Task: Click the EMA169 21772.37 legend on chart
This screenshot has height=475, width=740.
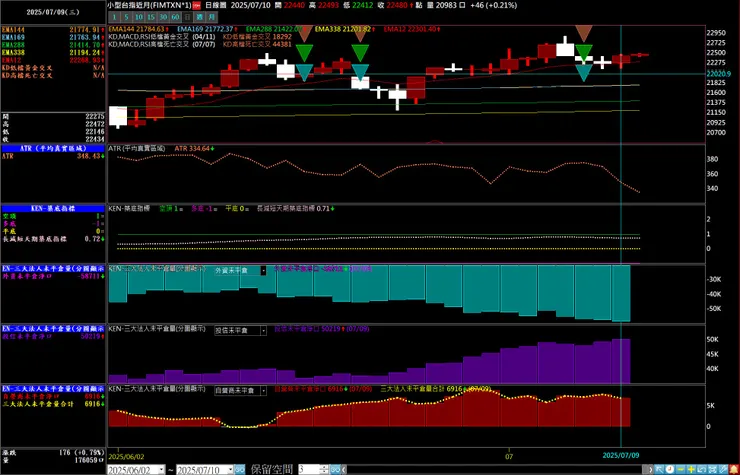Action: [x=208, y=29]
